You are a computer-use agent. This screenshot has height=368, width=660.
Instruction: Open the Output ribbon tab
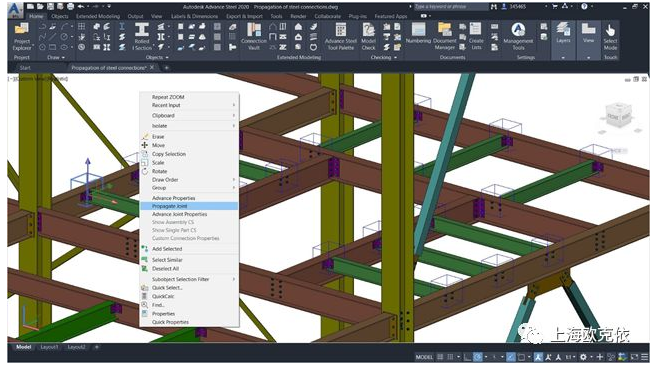point(135,16)
